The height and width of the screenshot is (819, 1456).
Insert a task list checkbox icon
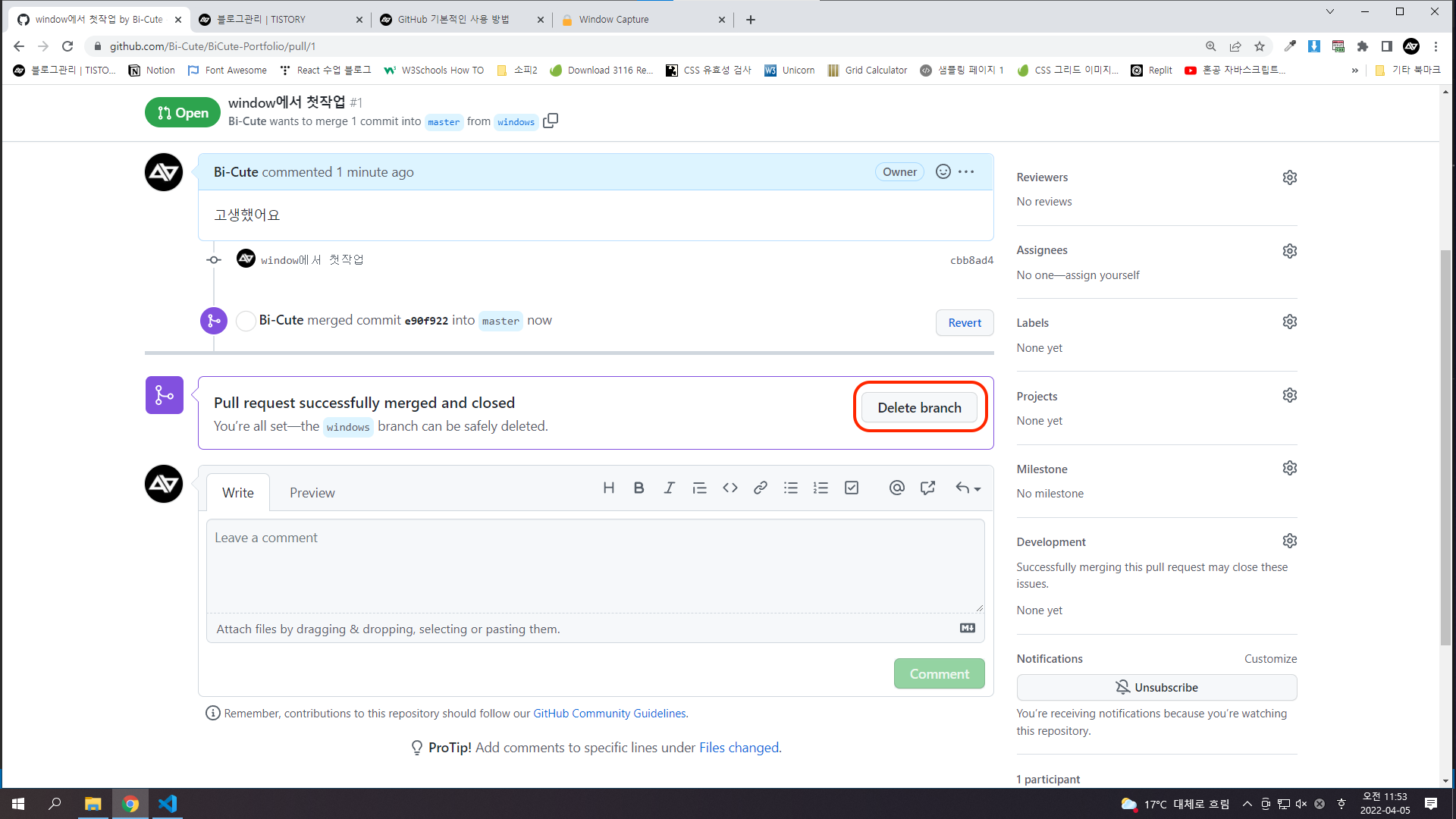[852, 488]
